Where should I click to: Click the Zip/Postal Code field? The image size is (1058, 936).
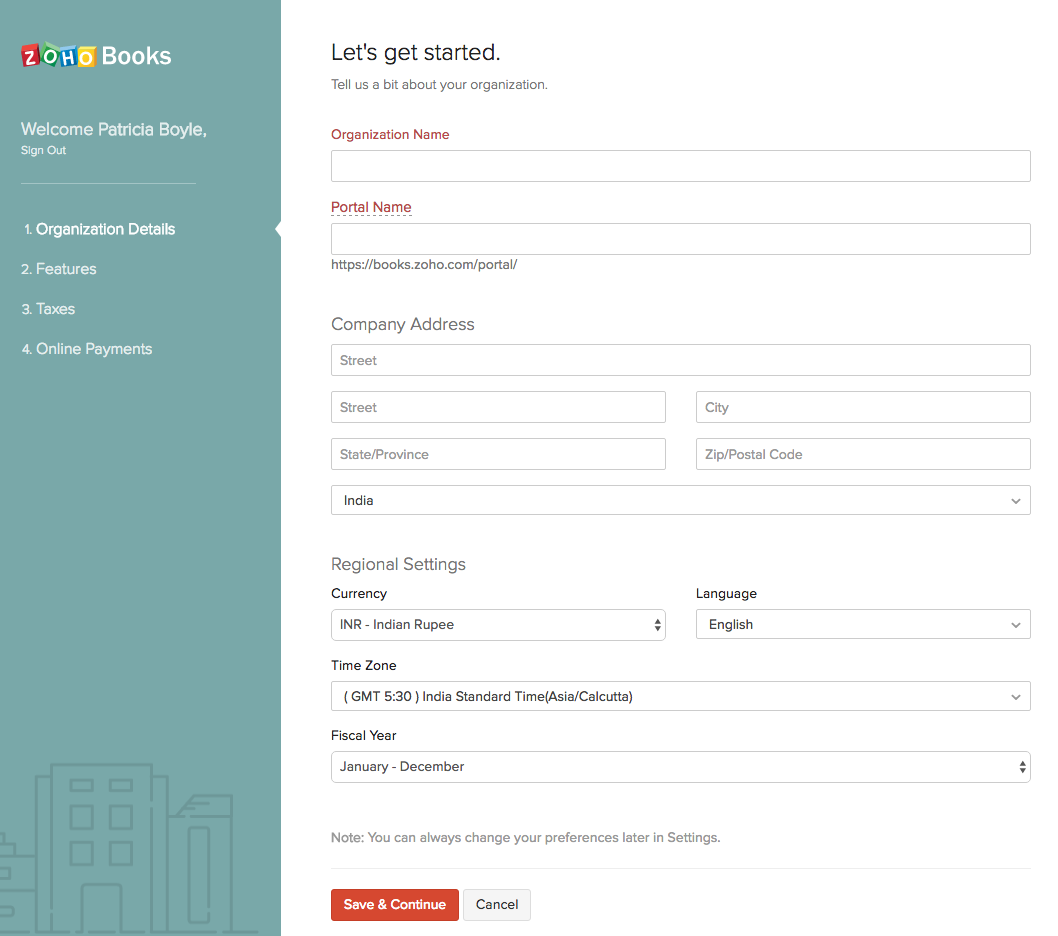(862, 454)
